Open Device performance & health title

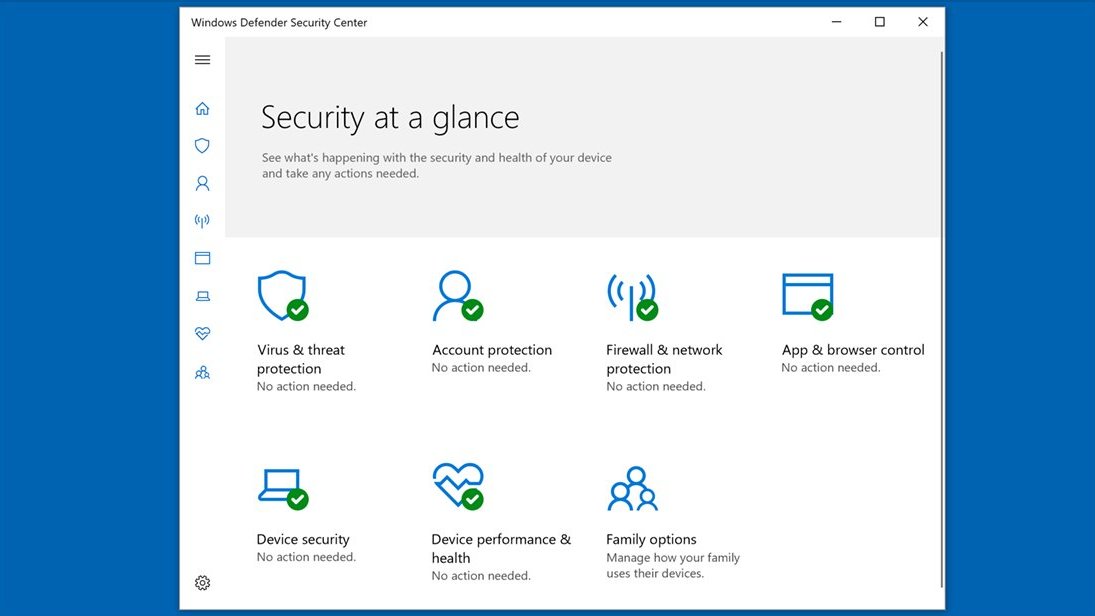click(501, 548)
